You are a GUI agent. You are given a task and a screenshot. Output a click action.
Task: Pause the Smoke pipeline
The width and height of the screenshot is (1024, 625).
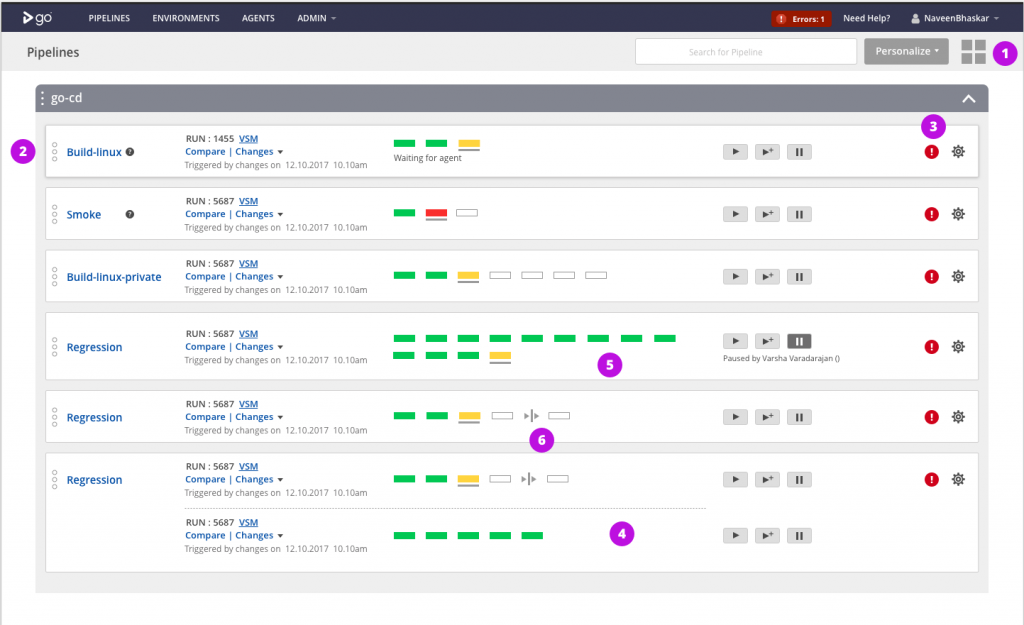tap(799, 214)
